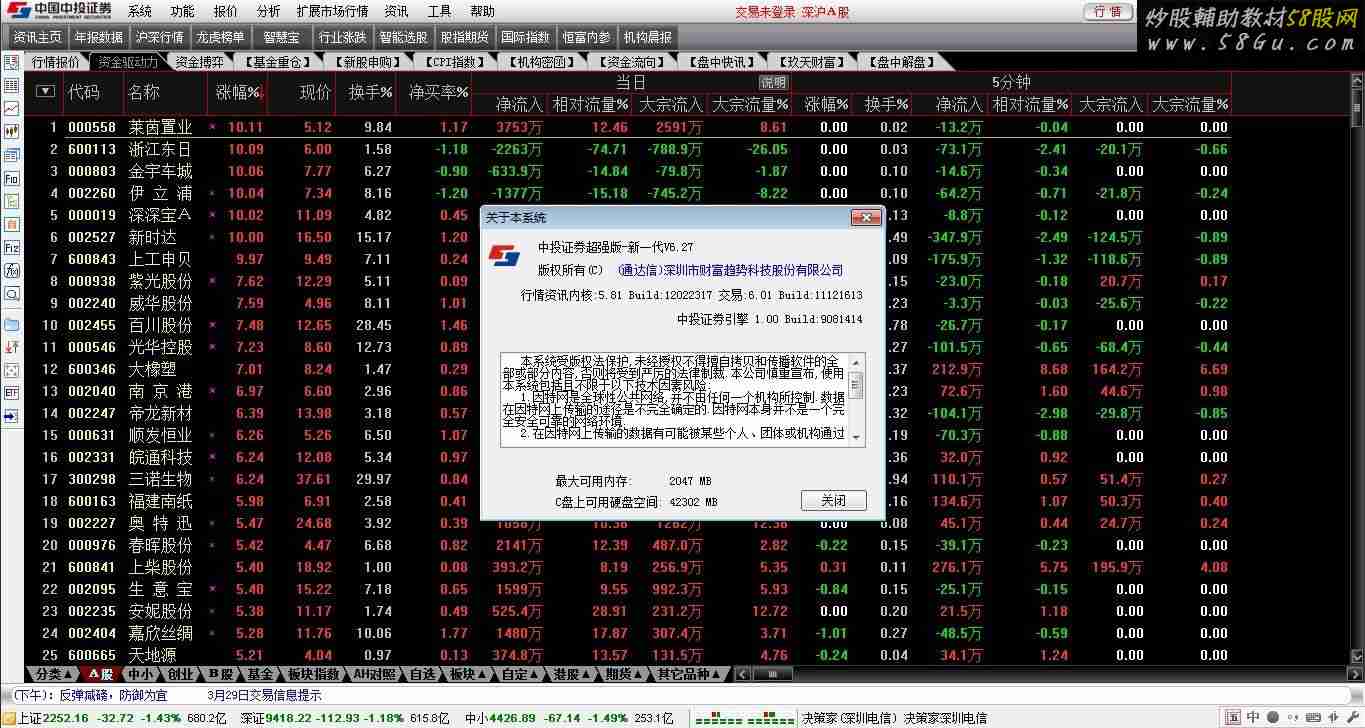This screenshot has height=728, width=1365.
Task: Click the 关闭 button in the about dialog
Action: click(x=833, y=500)
